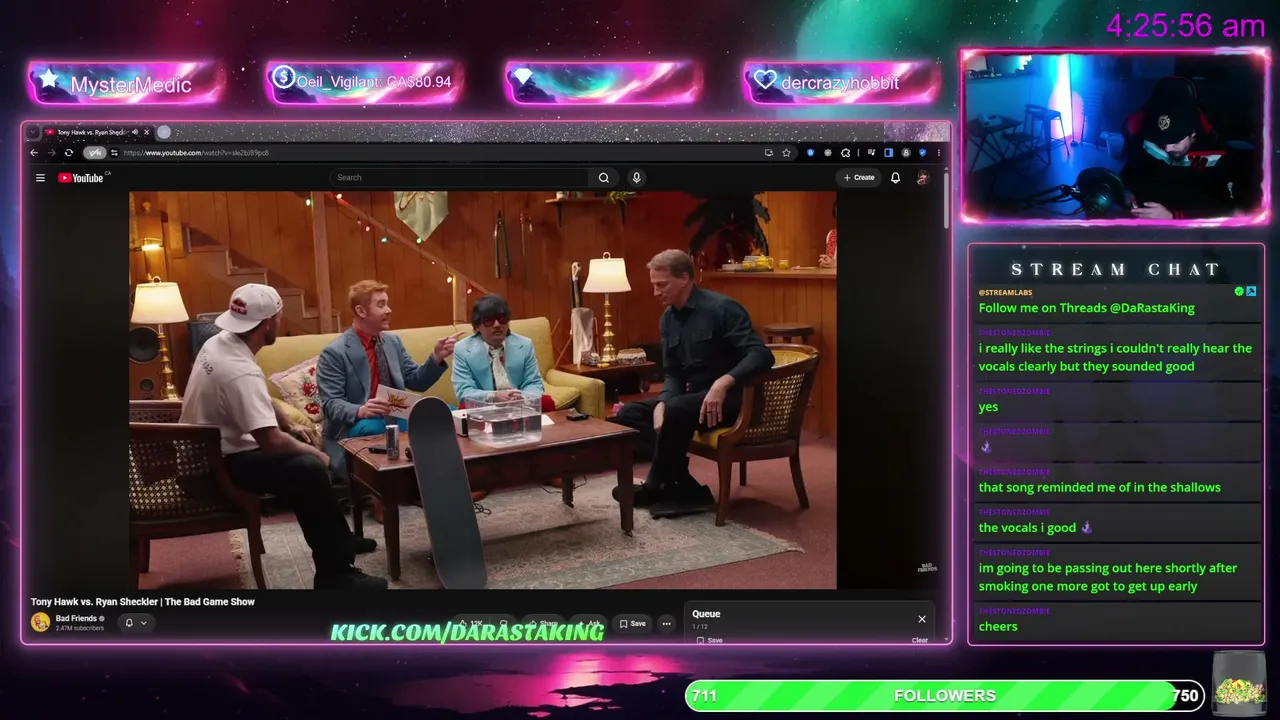Click the Queue panel heading

pyautogui.click(x=706, y=614)
